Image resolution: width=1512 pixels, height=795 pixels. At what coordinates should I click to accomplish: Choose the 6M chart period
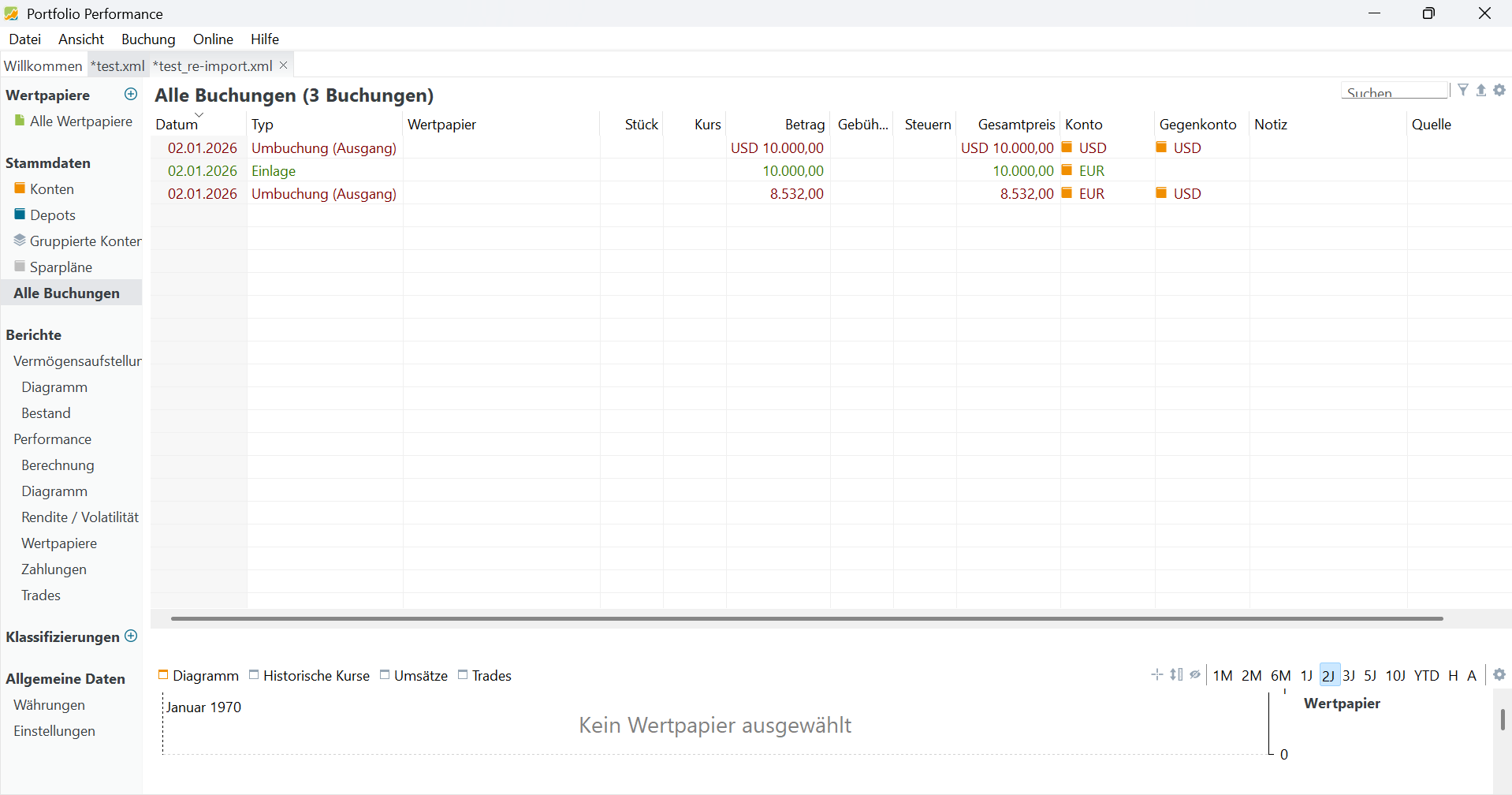1280,676
